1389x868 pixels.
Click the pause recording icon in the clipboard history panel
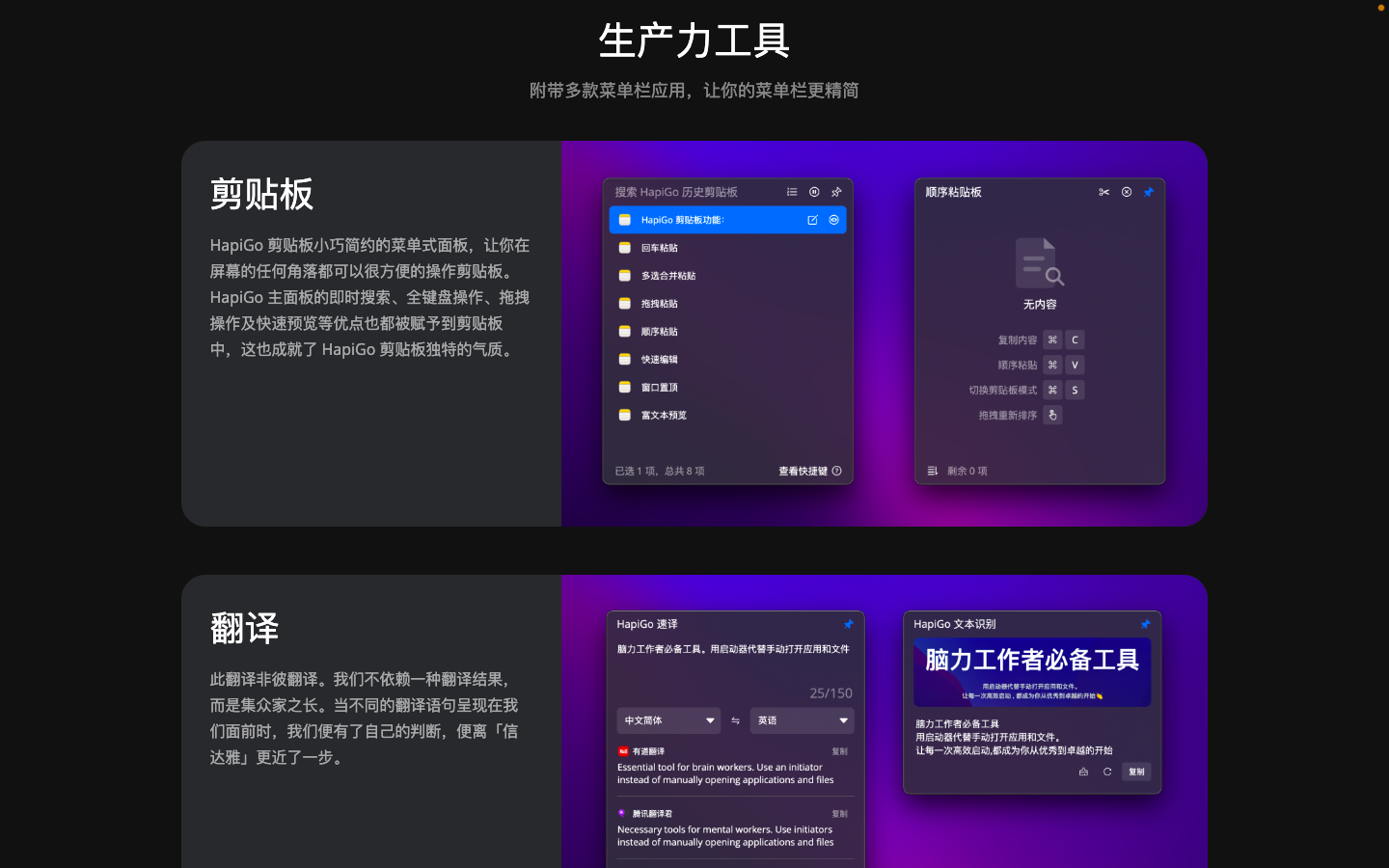click(814, 192)
